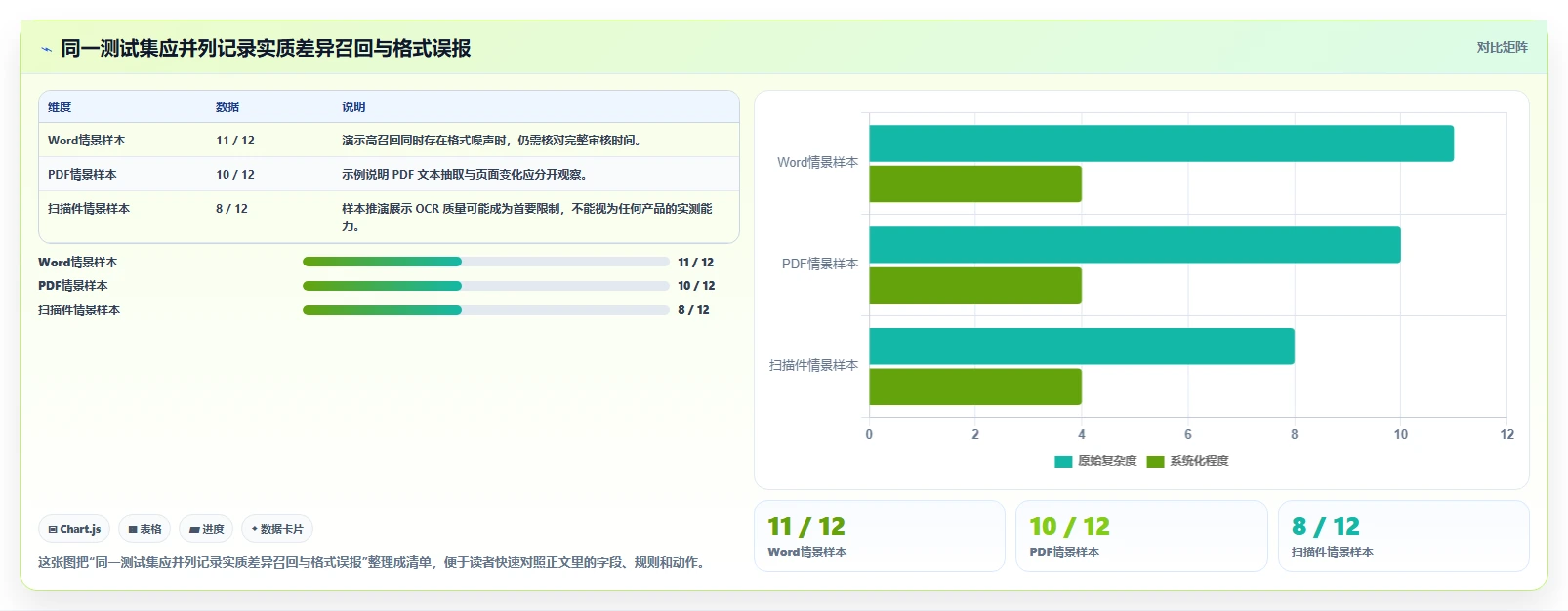Click the 数据卡片 tag chip
This screenshot has width=1568, height=611.
[277, 529]
